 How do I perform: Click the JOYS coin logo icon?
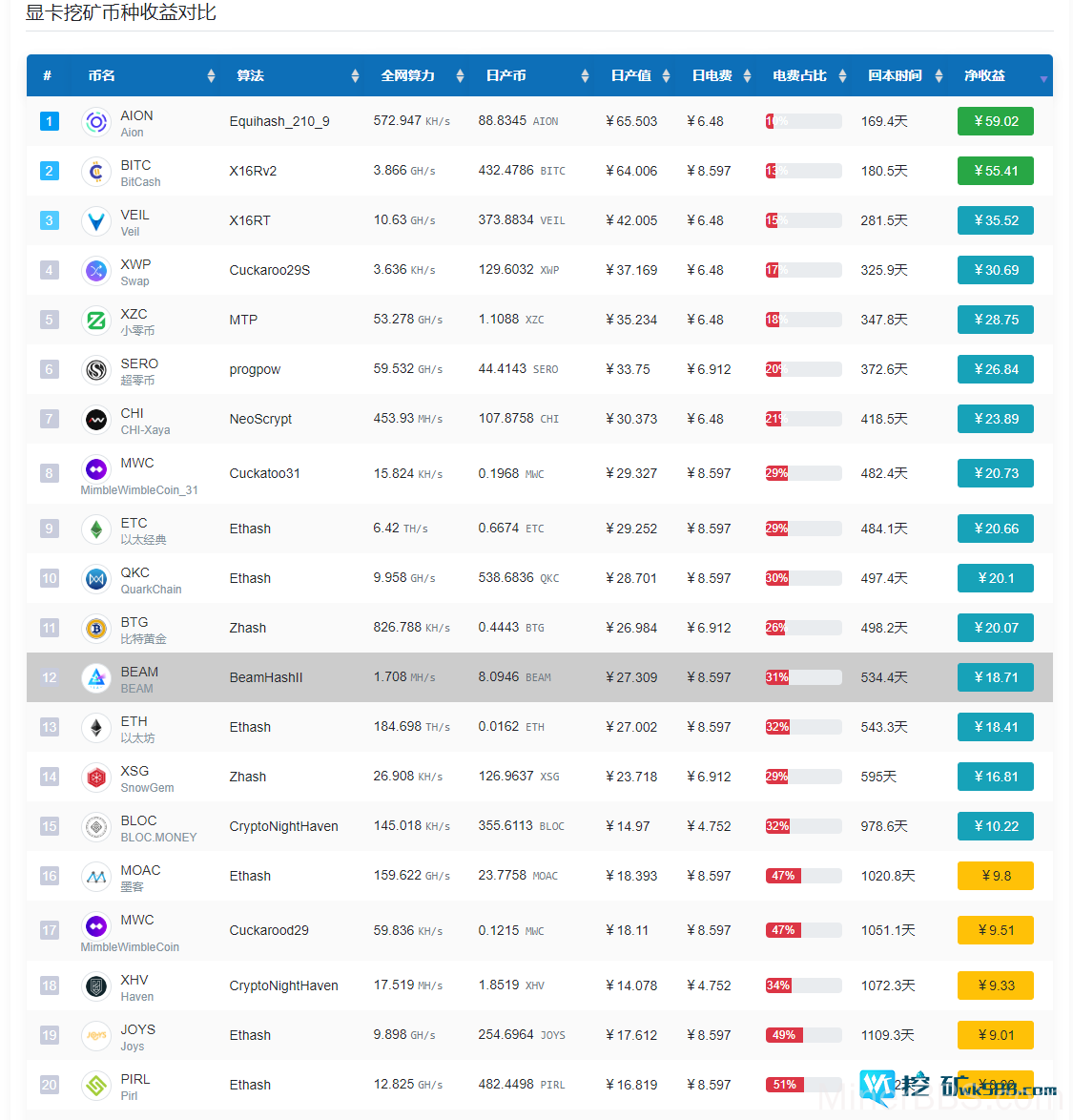tap(96, 1036)
